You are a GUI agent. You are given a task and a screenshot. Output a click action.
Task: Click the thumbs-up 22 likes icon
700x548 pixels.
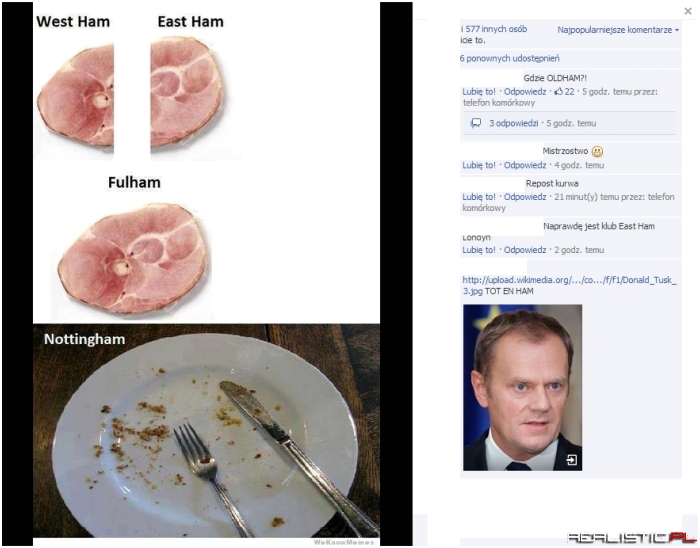click(558, 91)
